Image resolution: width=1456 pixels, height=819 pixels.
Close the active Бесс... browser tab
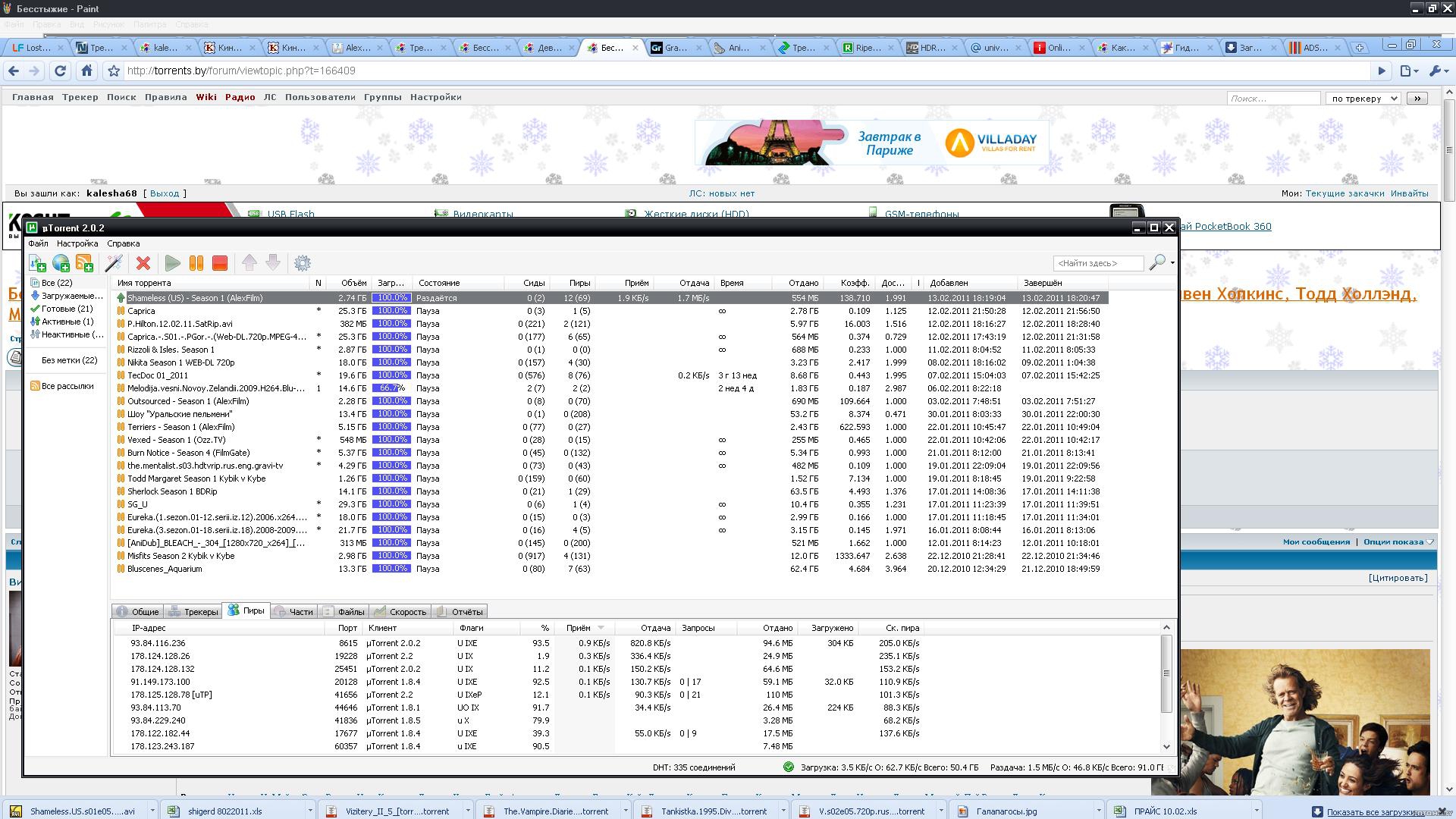pos(634,48)
